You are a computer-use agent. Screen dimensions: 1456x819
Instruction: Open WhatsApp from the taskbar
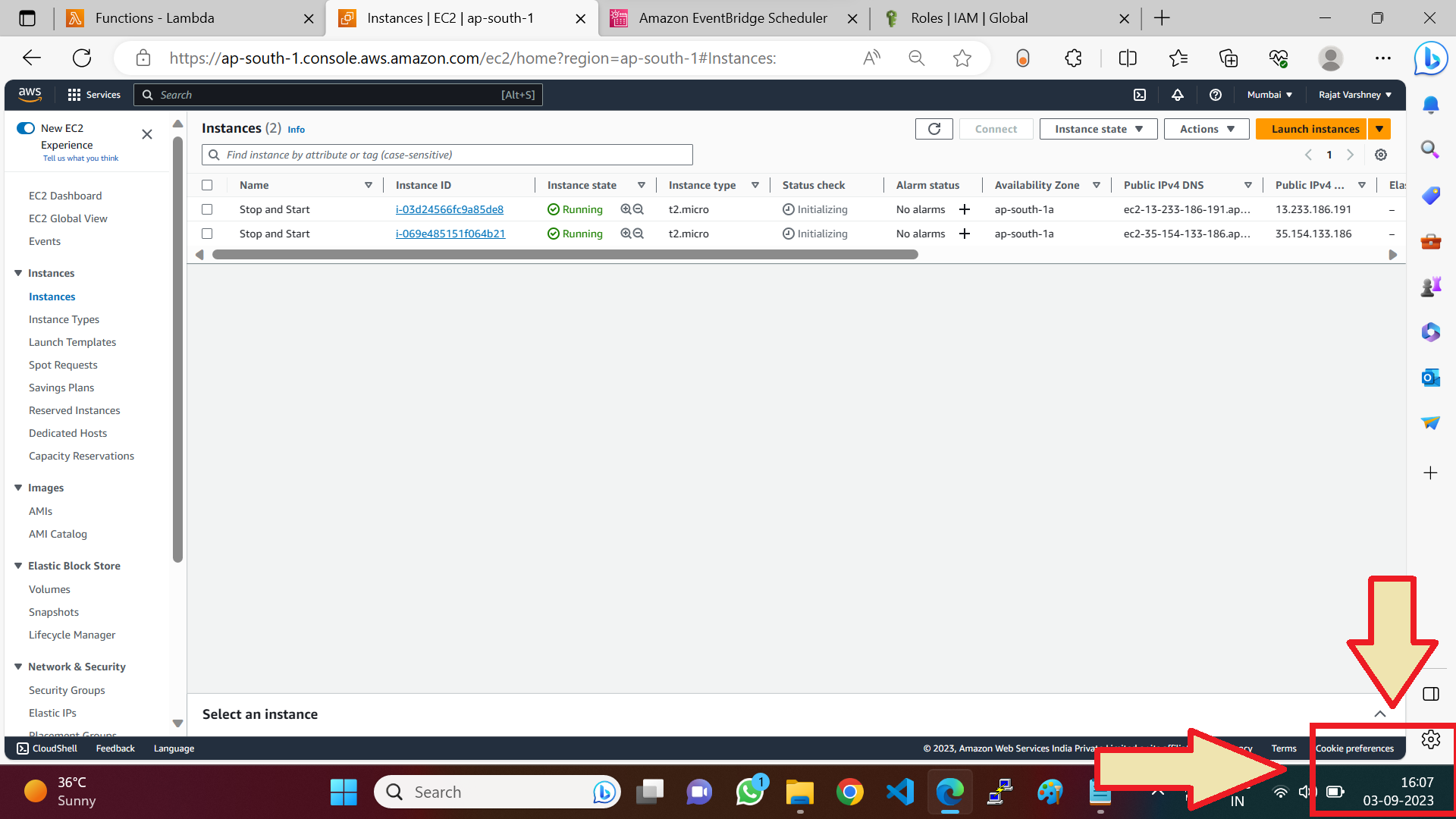tap(749, 791)
